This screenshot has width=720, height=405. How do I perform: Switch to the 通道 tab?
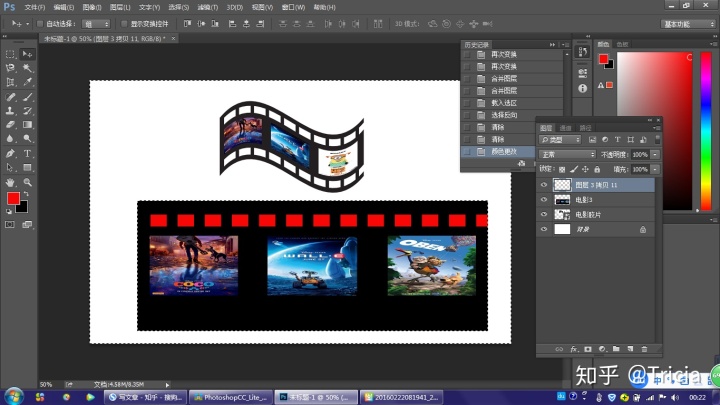click(x=565, y=128)
